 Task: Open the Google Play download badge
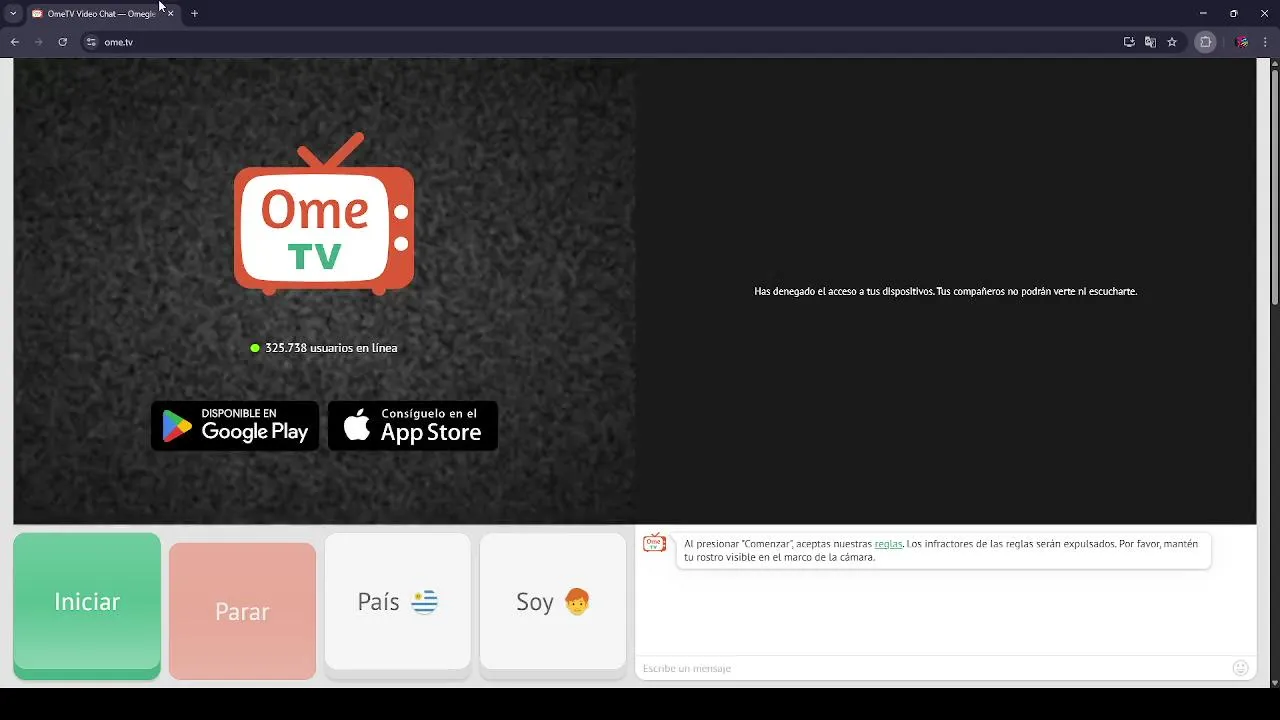(x=235, y=426)
